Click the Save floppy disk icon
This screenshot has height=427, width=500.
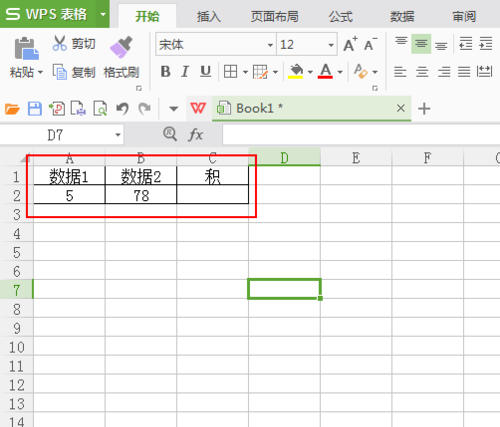tap(34, 109)
